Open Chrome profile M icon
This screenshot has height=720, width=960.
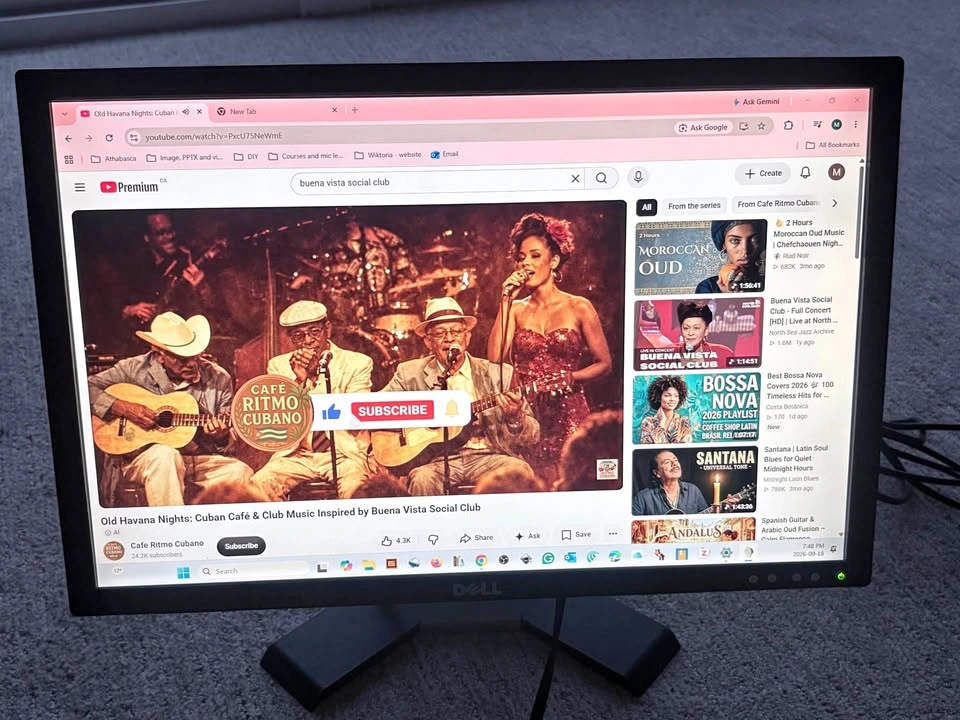tap(836, 124)
